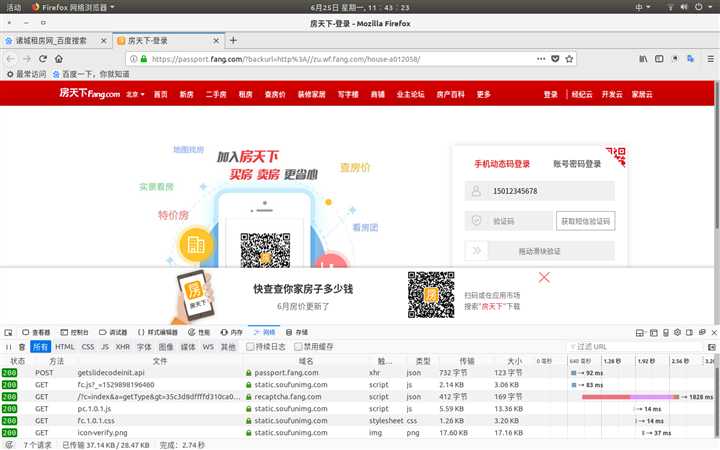Filter requests by WS
Screen dimensions: 720x450
click(x=208, y=347)
